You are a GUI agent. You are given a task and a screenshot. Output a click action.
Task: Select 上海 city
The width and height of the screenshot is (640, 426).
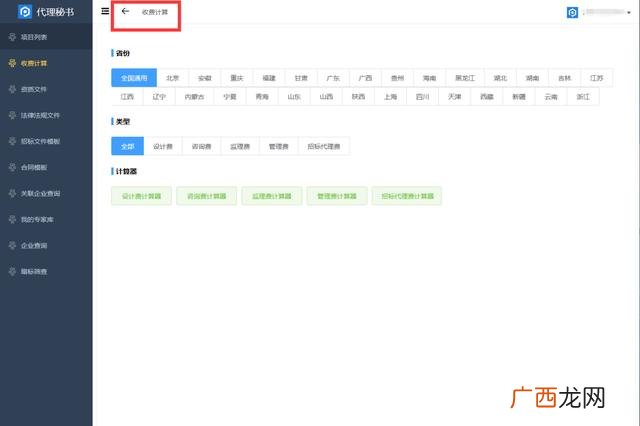[x=391, y=97]
